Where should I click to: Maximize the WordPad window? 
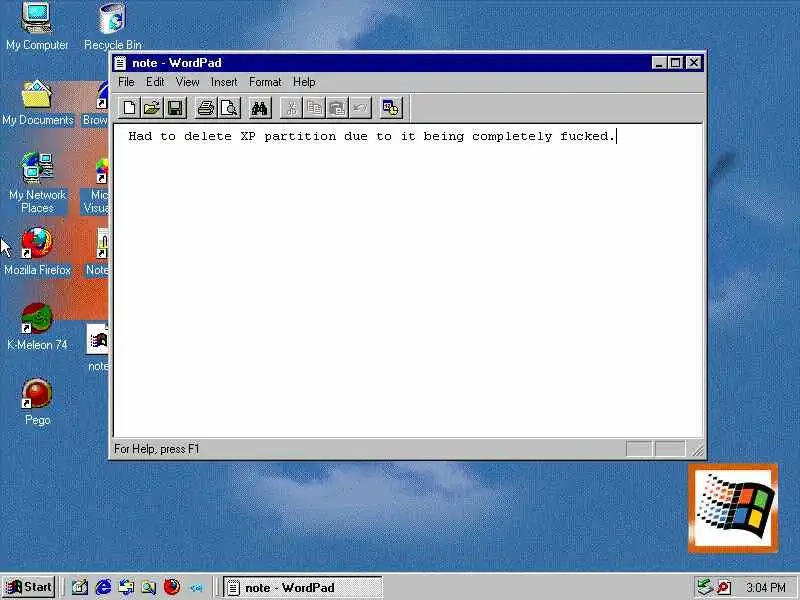676,63
